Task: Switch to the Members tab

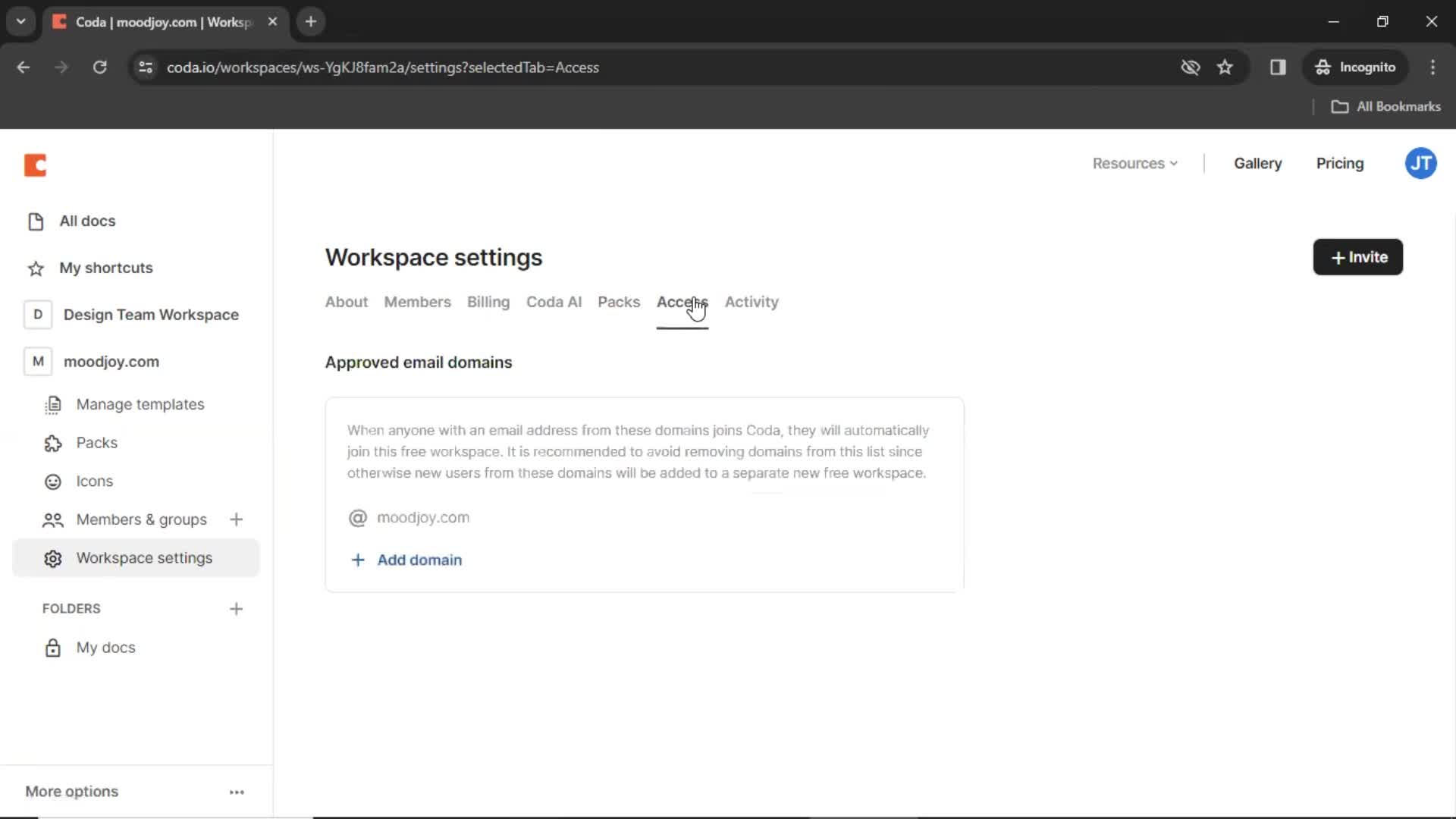Action: coord(417,302)
